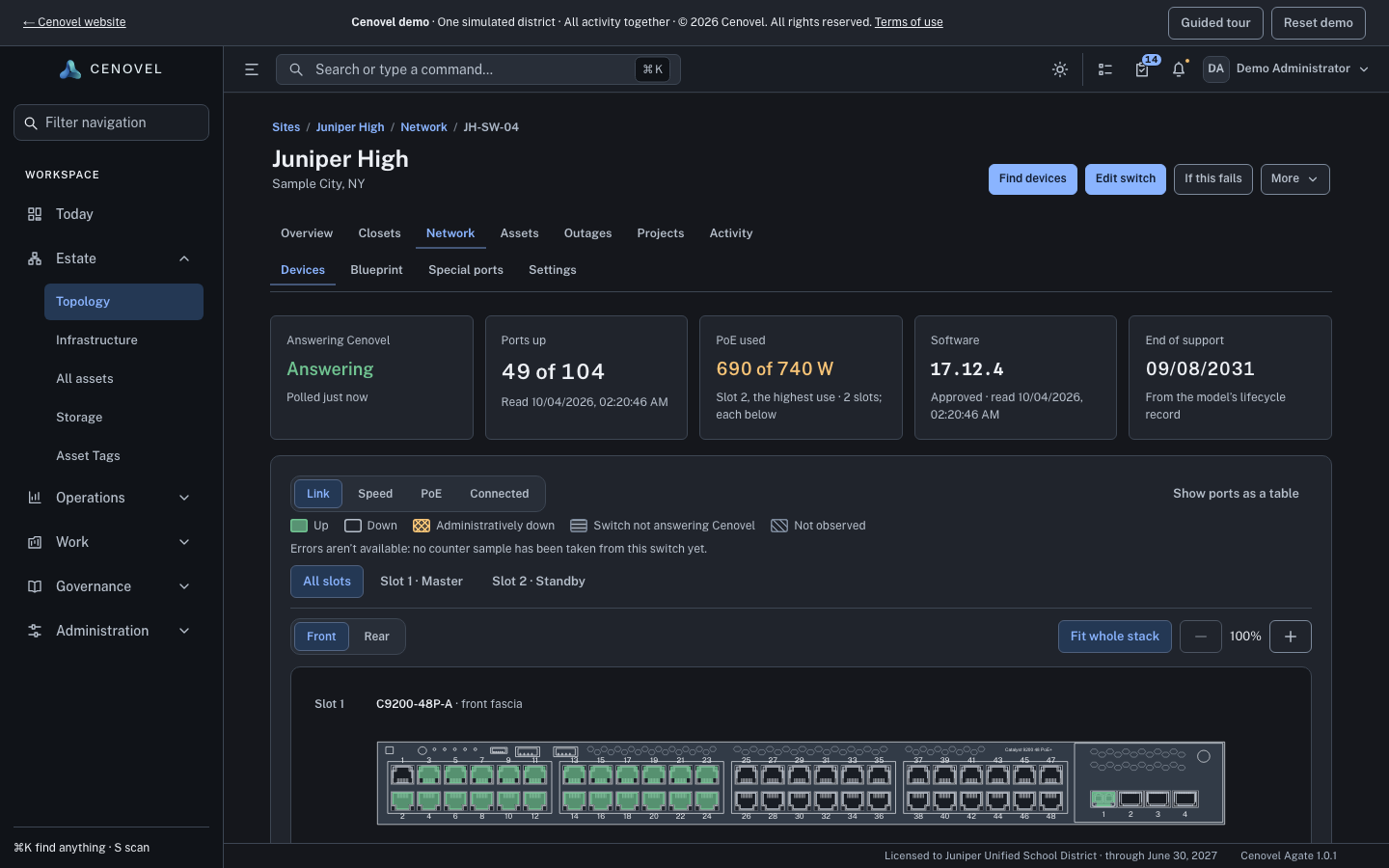The image size is (1389, 868).
Task: Select Slot 2 · Standby filter
Action: coord(538,582)
